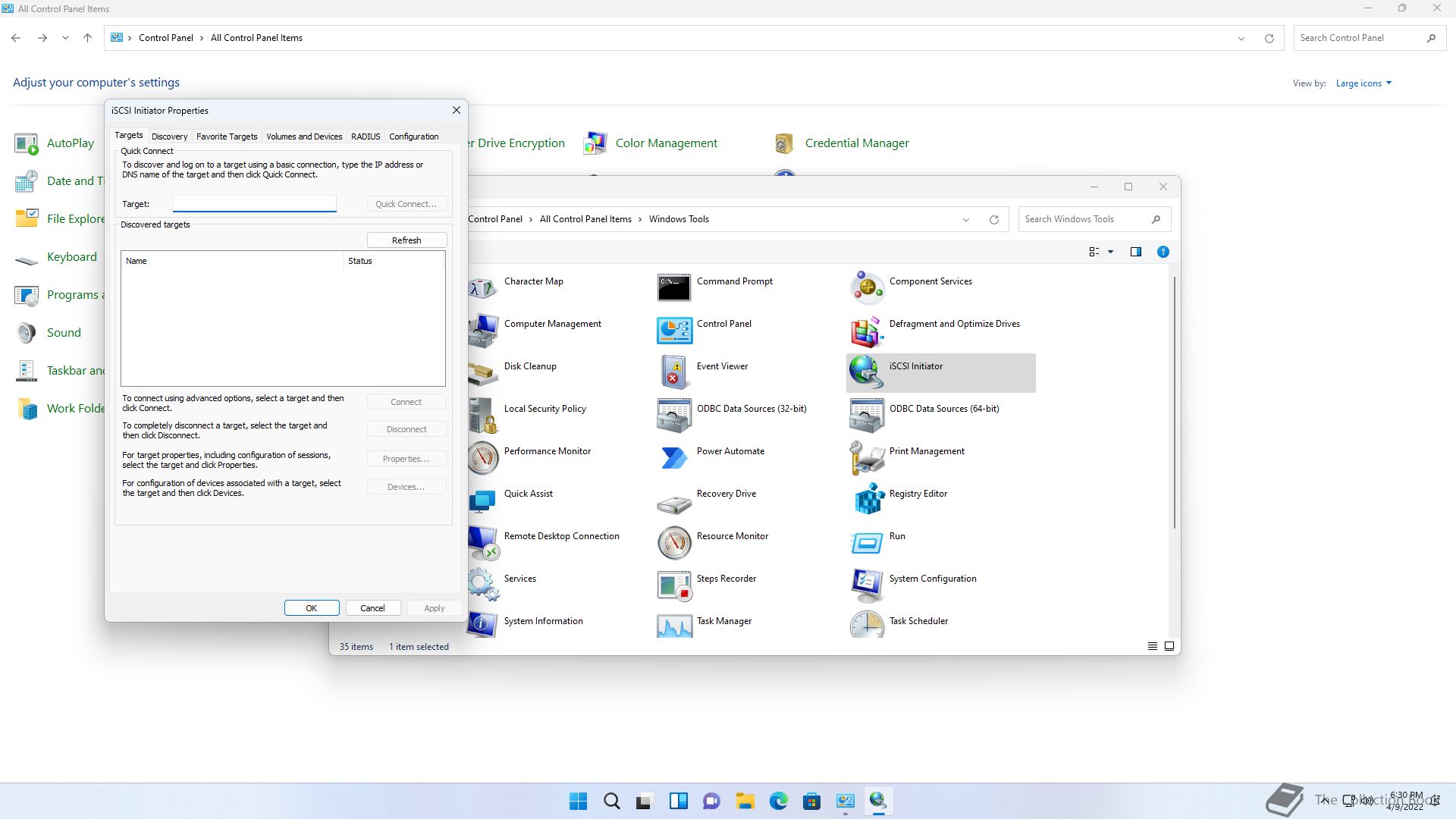Click Cancel in iSCSI Initiator Properties
Image resolution: width=1456 pixels, height=819 pixels.
coord(372,608)
